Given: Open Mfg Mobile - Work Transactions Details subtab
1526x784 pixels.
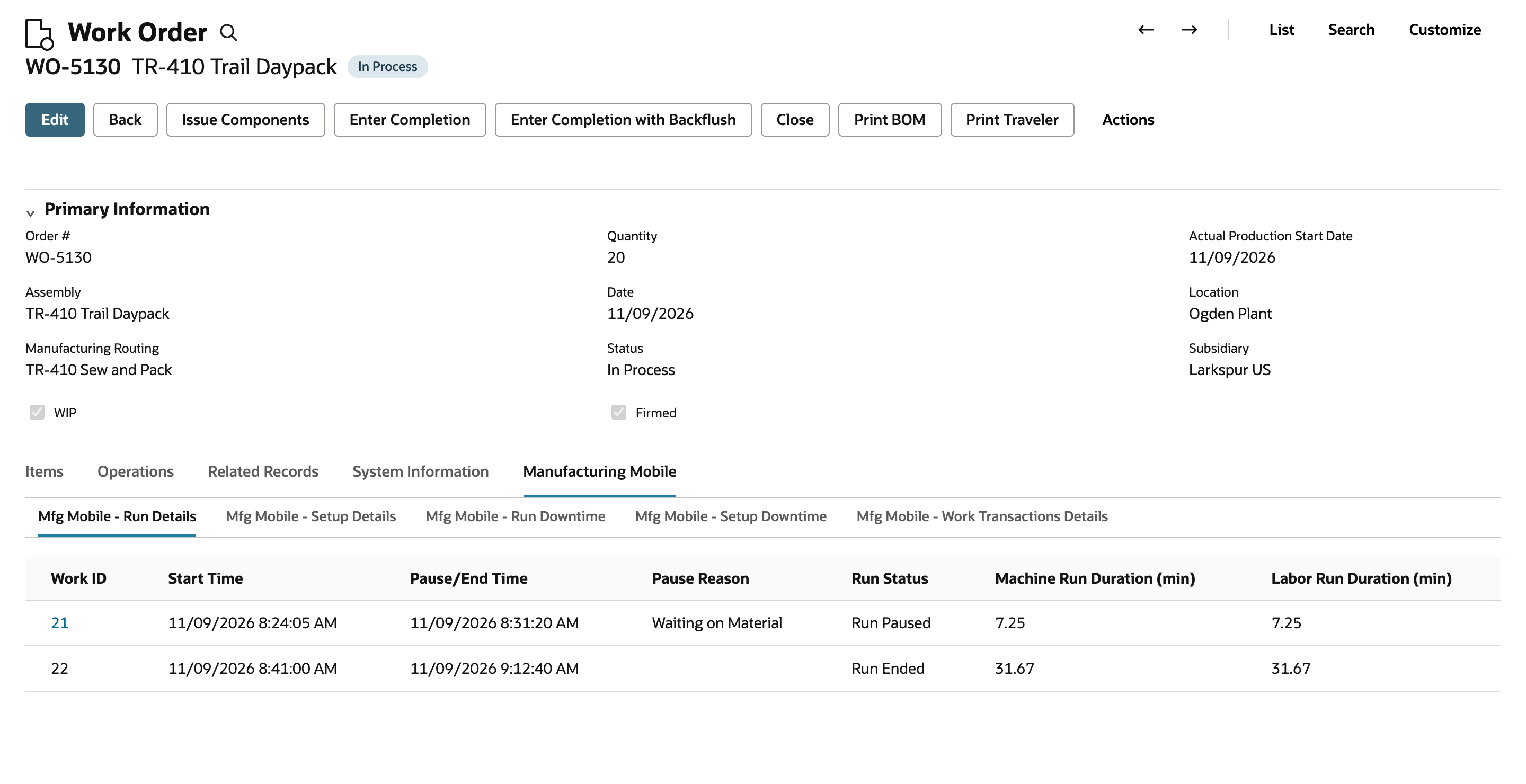Looking at the screenshot, I should 982,516.
